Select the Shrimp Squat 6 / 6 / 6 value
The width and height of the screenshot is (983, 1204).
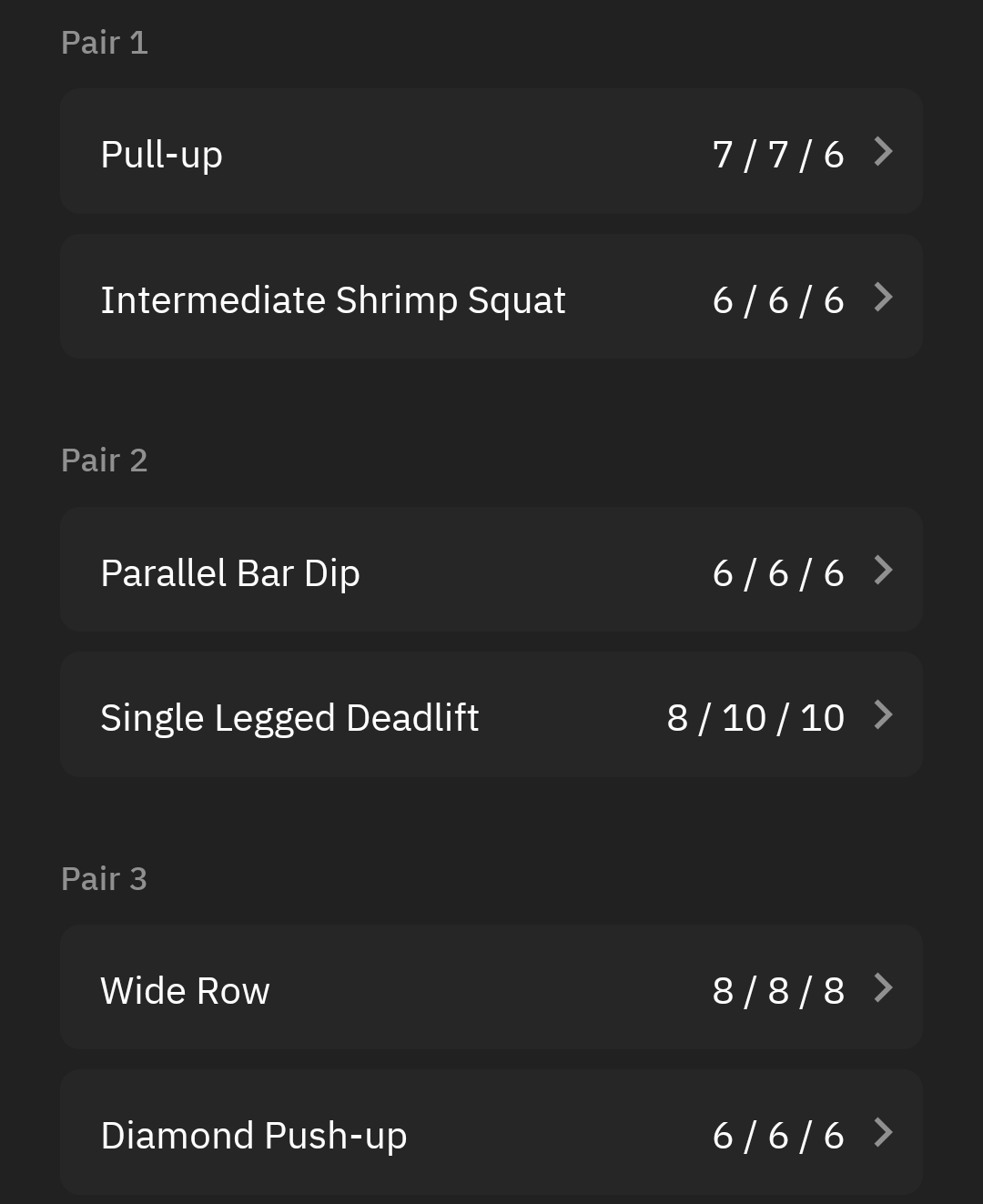click(x=778, y=300)
